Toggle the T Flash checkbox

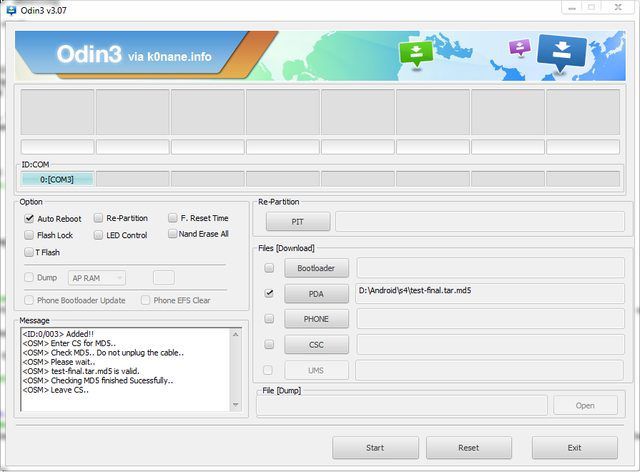point(28,252)
